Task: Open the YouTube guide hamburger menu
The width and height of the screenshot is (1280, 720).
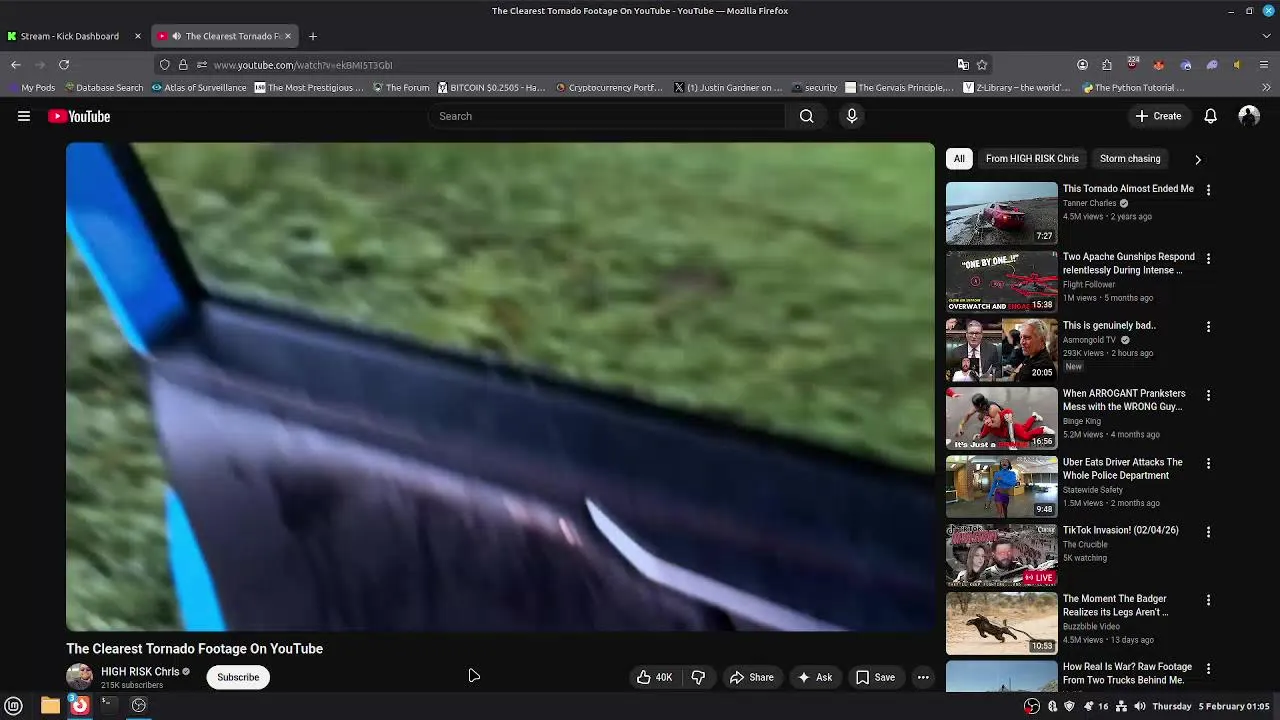Action: coord(24,116)
